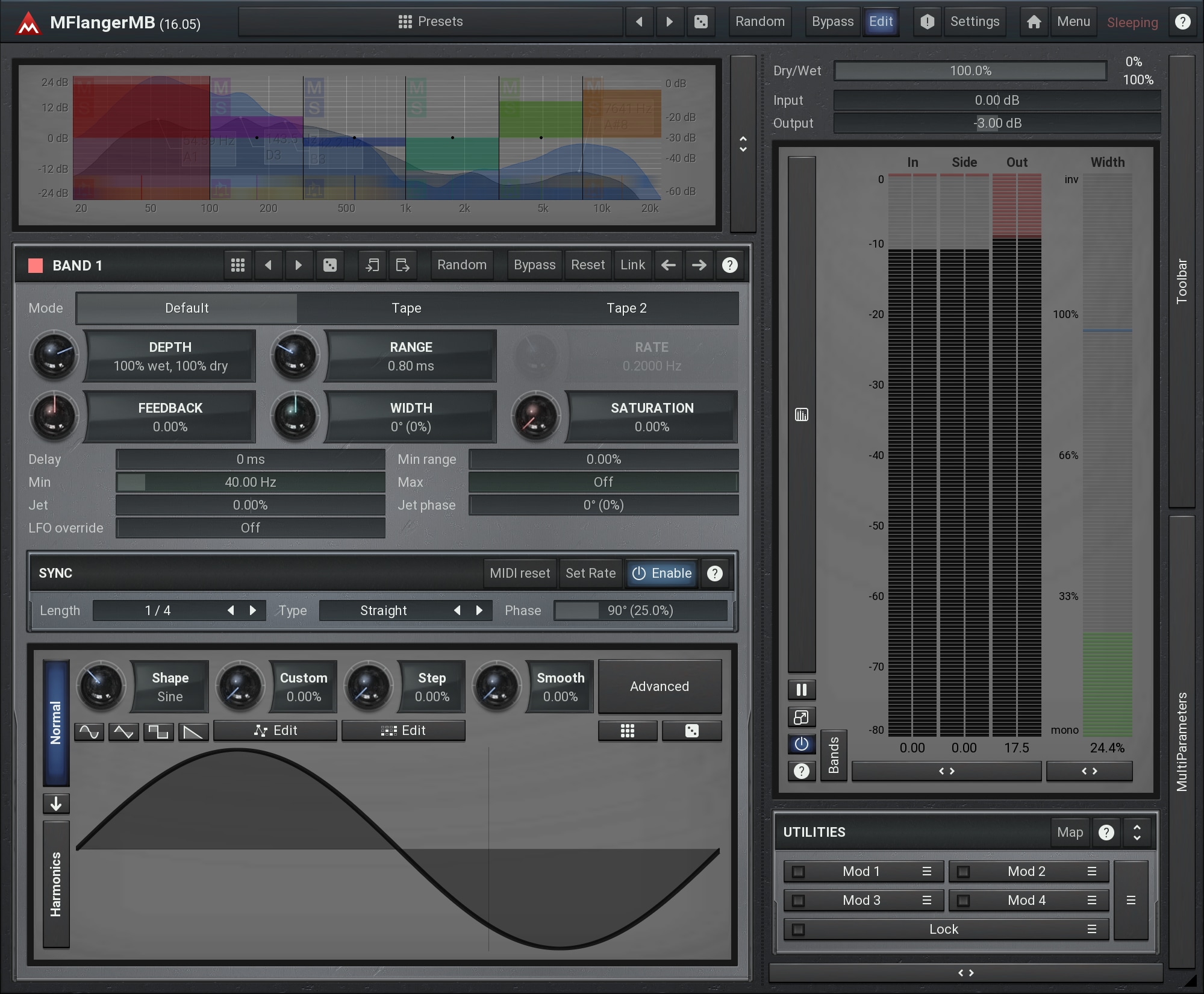Load previous global preset arrow
Viewport: 1204px width, 994px height.
(x=639, y=22)
